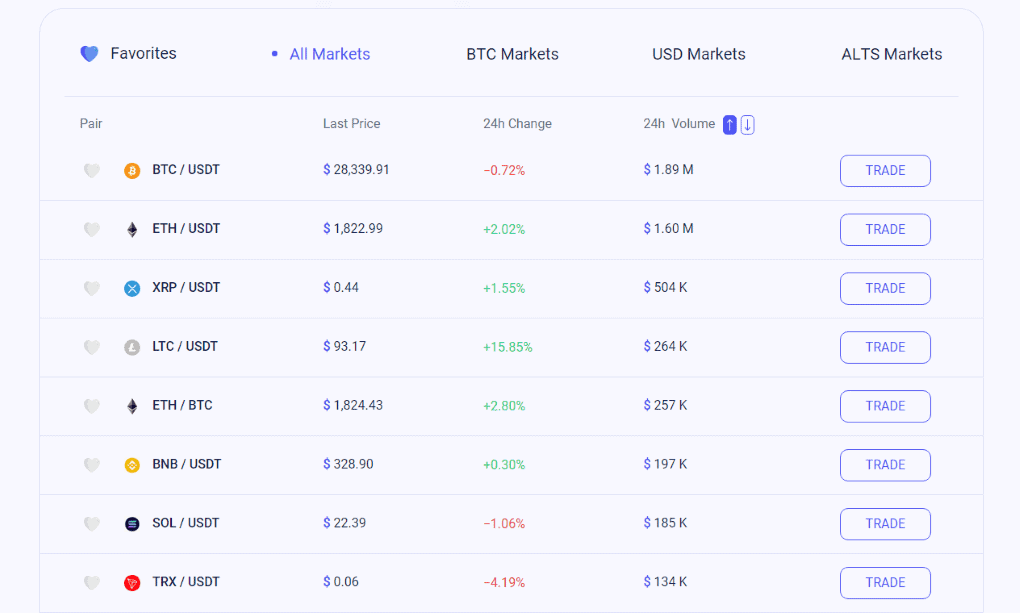Click the -0.72% change value
The image size is (1020, 613).
coord(504,170)
